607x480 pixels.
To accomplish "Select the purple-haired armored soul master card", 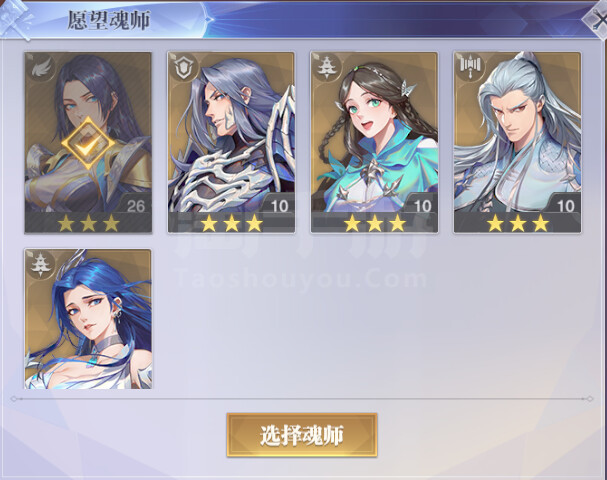I will coord(231,142).
